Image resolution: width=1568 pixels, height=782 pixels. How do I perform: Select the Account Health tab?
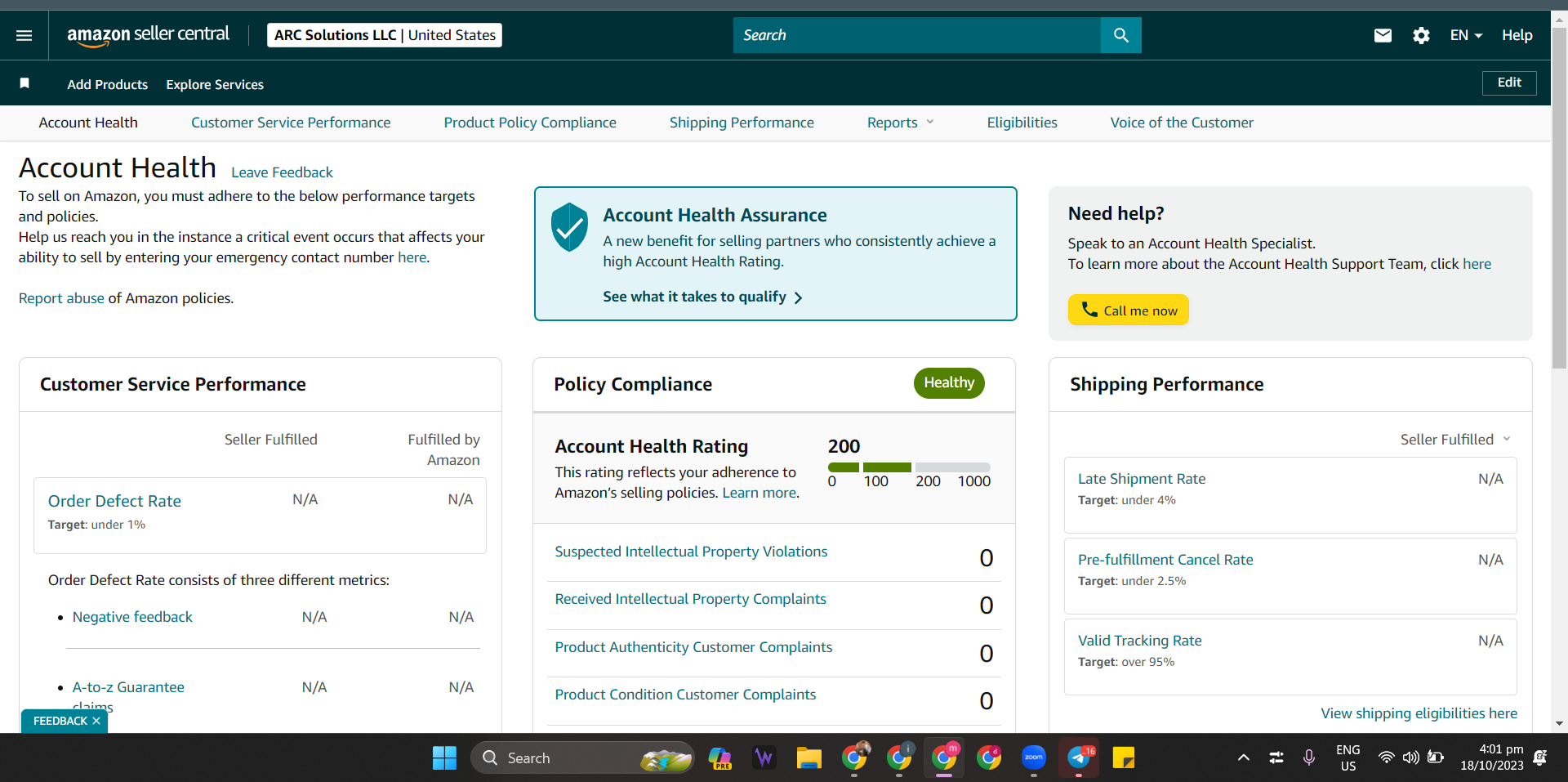point(88,123)
